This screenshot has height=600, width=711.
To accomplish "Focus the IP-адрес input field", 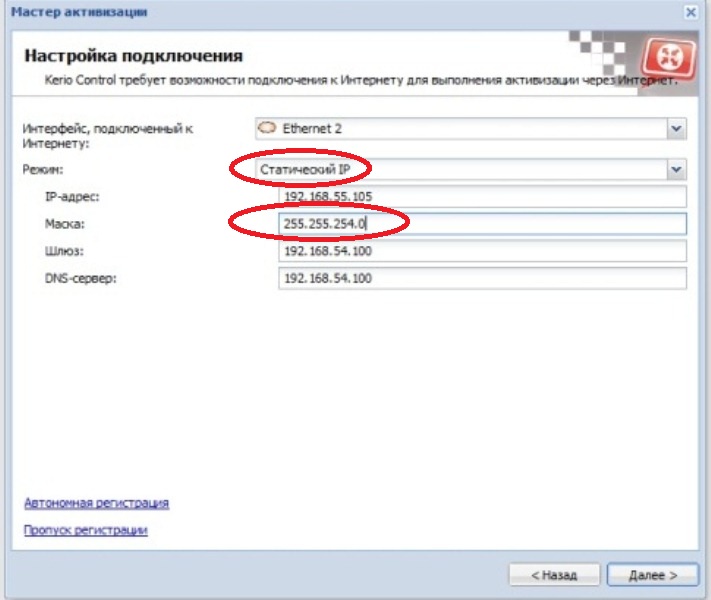I will pos(482,197).
